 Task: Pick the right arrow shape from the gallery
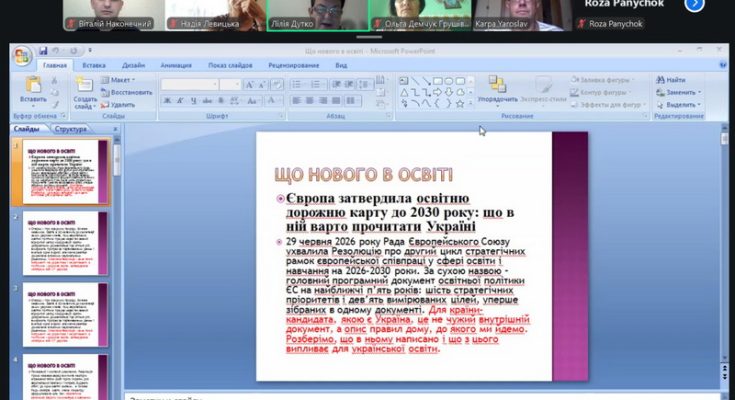tap(437, 92)
